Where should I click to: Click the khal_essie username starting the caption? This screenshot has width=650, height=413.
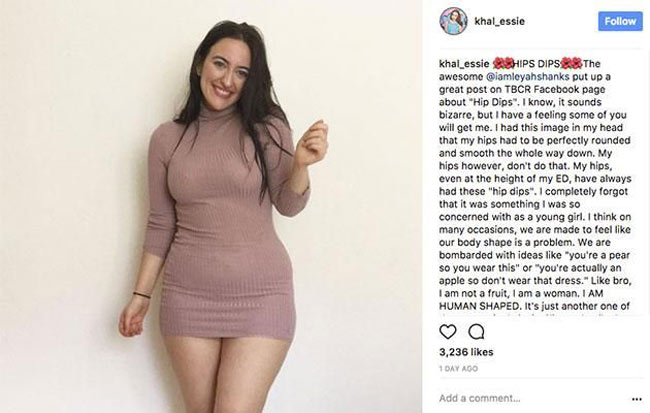click(464, 64)
